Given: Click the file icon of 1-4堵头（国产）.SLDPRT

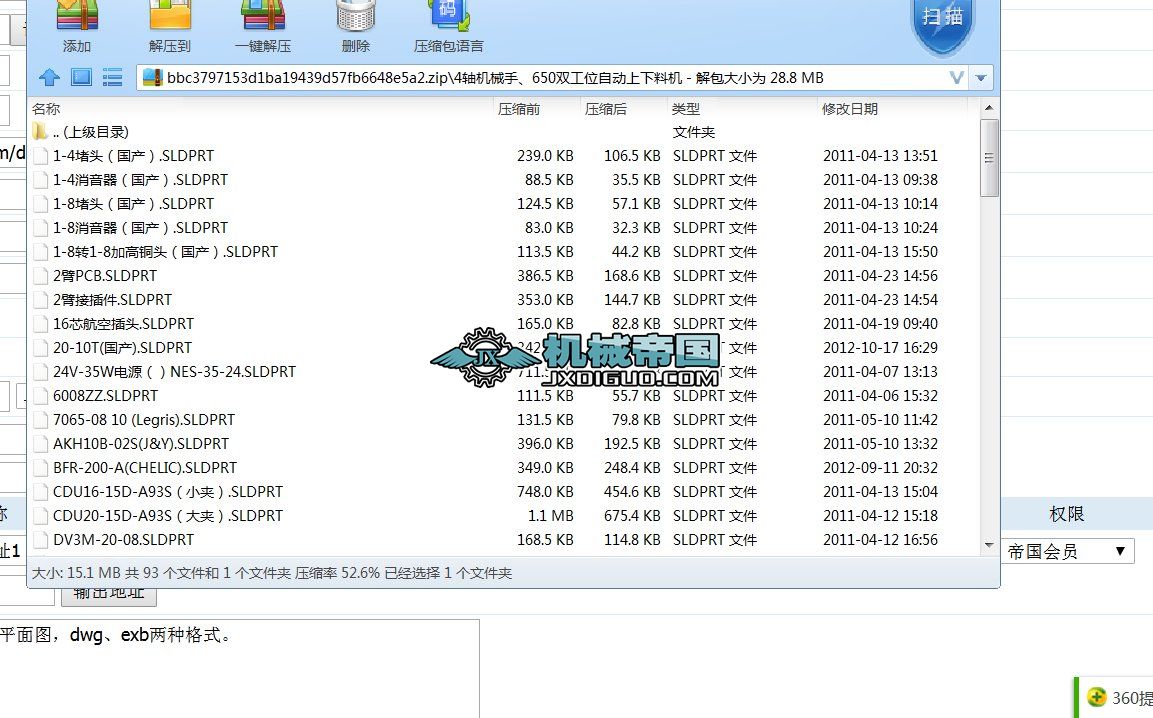Looking at the screenshot, I should pos(40,156).
